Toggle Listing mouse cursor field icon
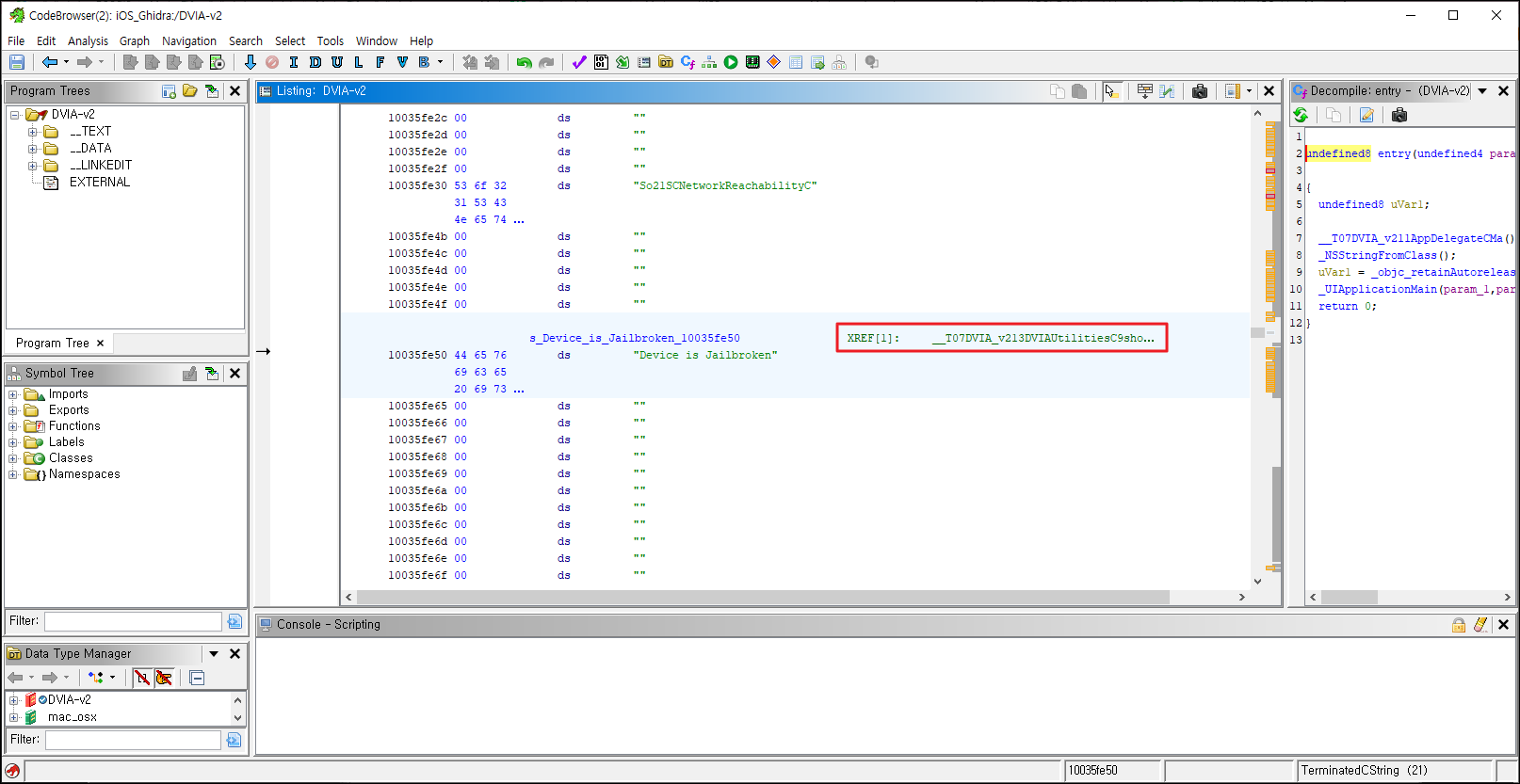This screenshot has height=784, width=1520. tap(1111, 91)
